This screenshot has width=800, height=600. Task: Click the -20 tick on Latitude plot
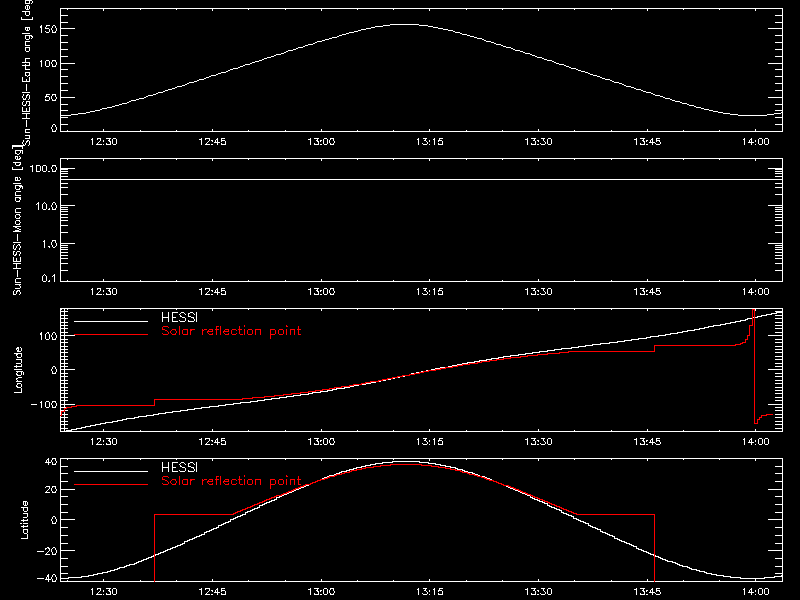click(47, 551)
